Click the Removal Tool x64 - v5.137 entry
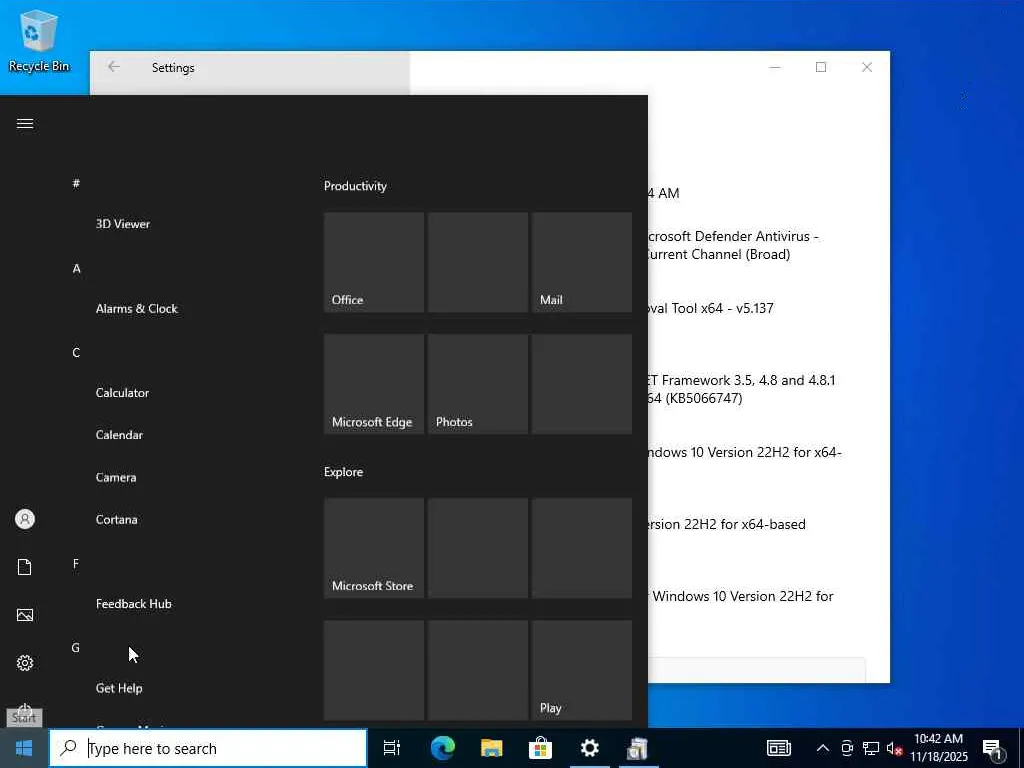1024x768 pixels. tap(711, 308)
